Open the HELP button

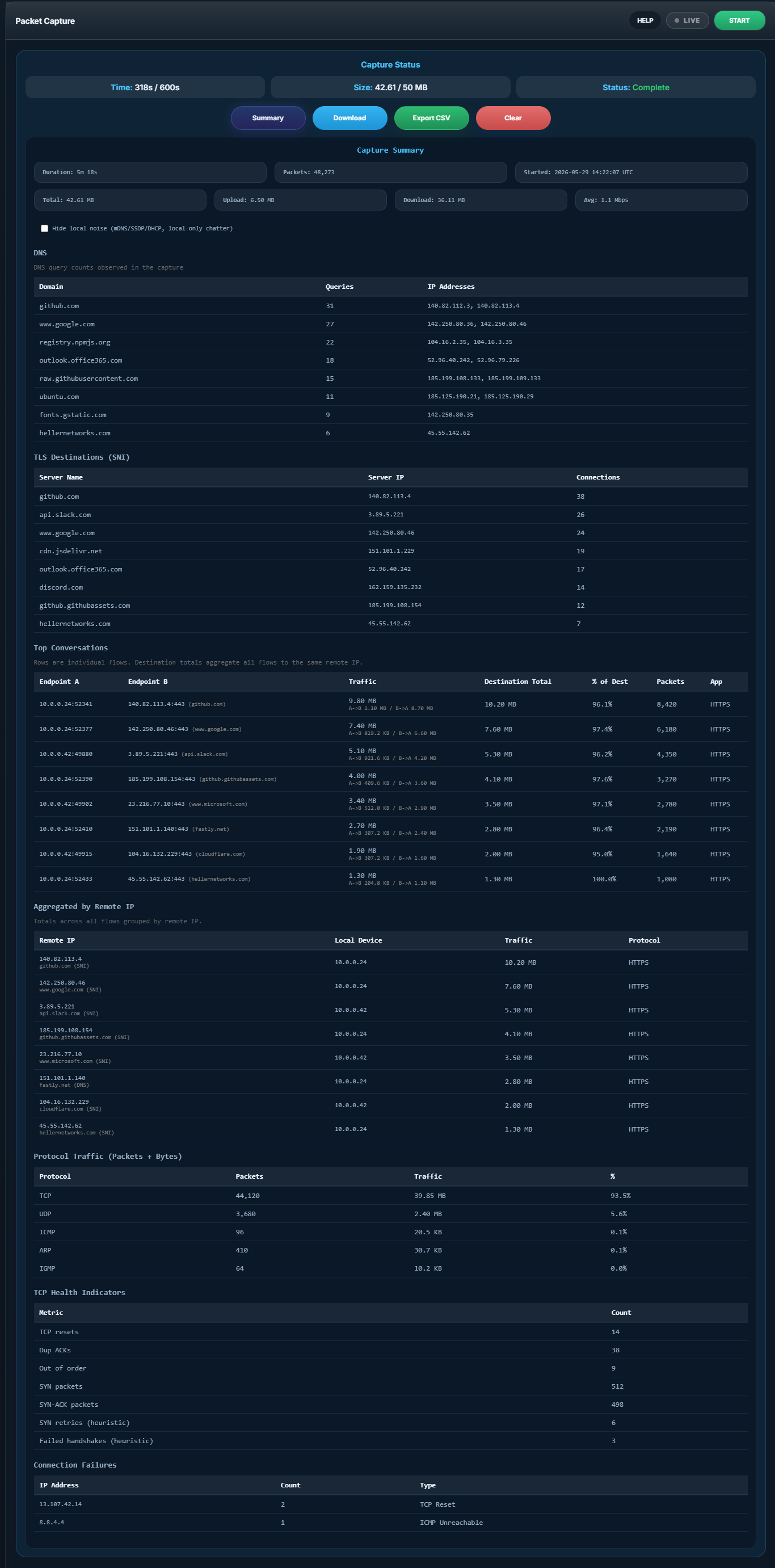(645, 20)
